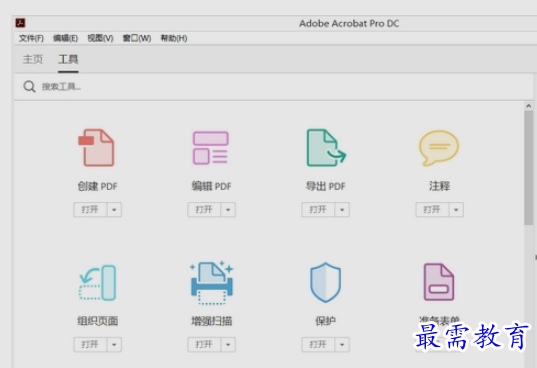Screen dimensions: 537x368
Task: Click the magnifier icon in search tools bar
Action: coord(29,87)
